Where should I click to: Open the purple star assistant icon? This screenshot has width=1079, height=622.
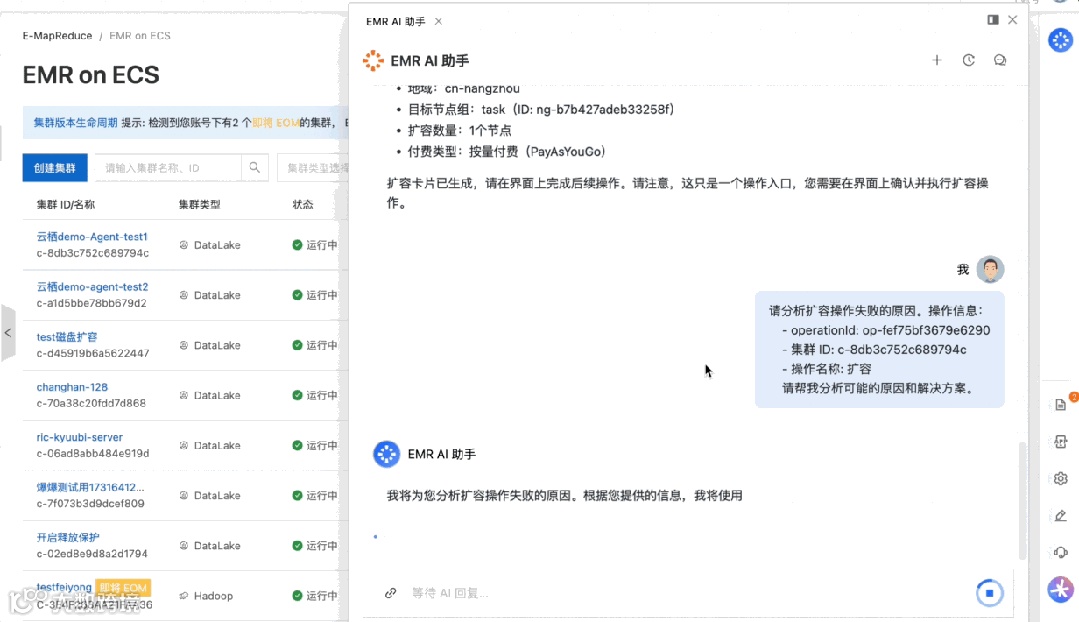(x=1060, y=589)
